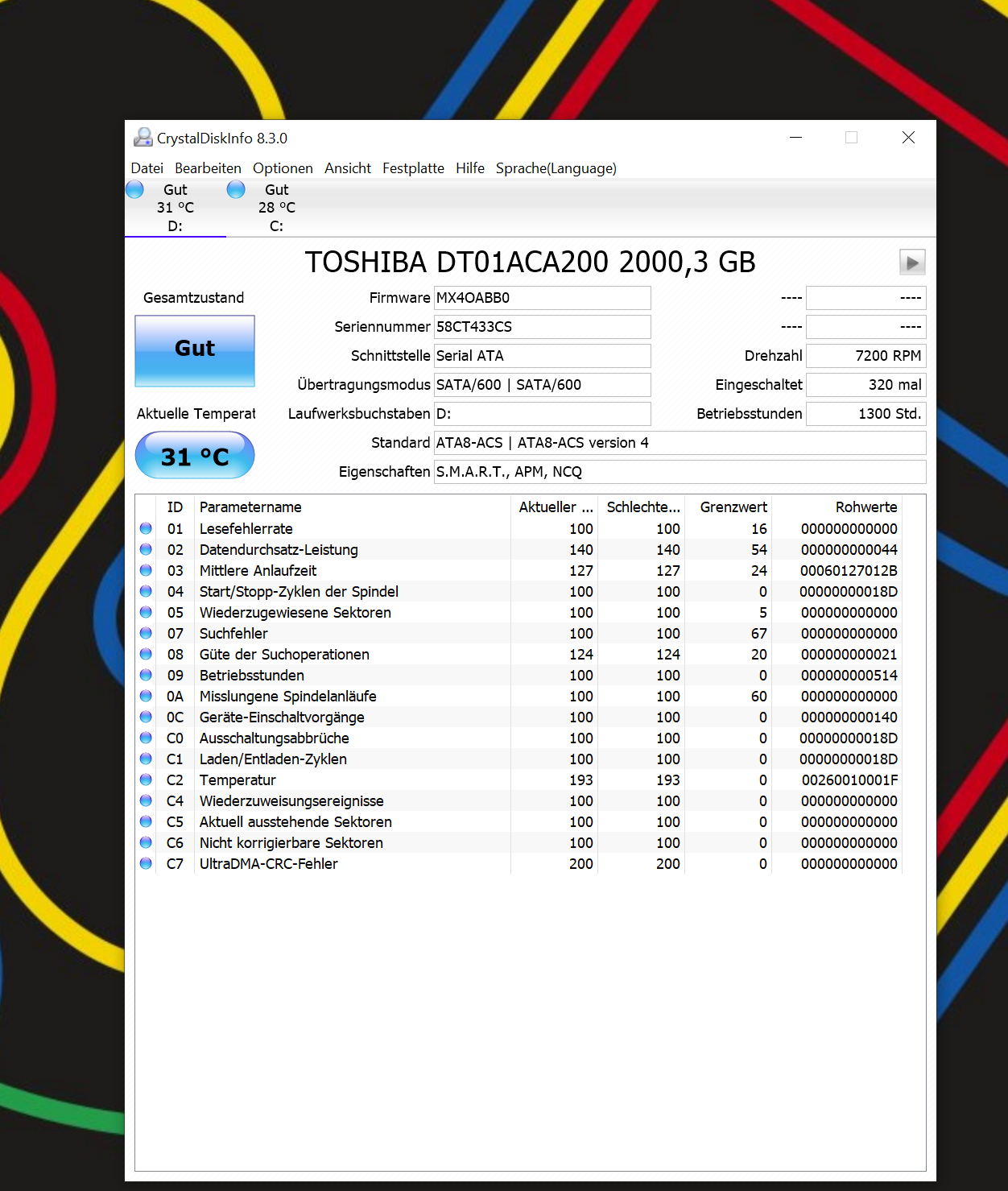Screen dimensions: 1008x1191
Task: Click the Schlechte... column header
Action: pyautogui.click(x=643, y=507)
